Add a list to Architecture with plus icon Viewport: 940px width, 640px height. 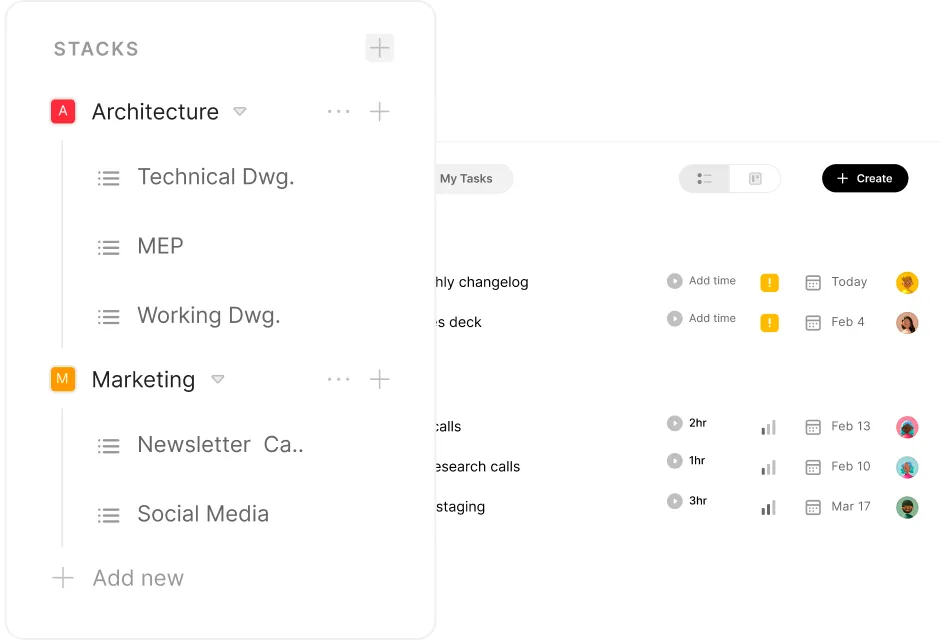[379, 111]
